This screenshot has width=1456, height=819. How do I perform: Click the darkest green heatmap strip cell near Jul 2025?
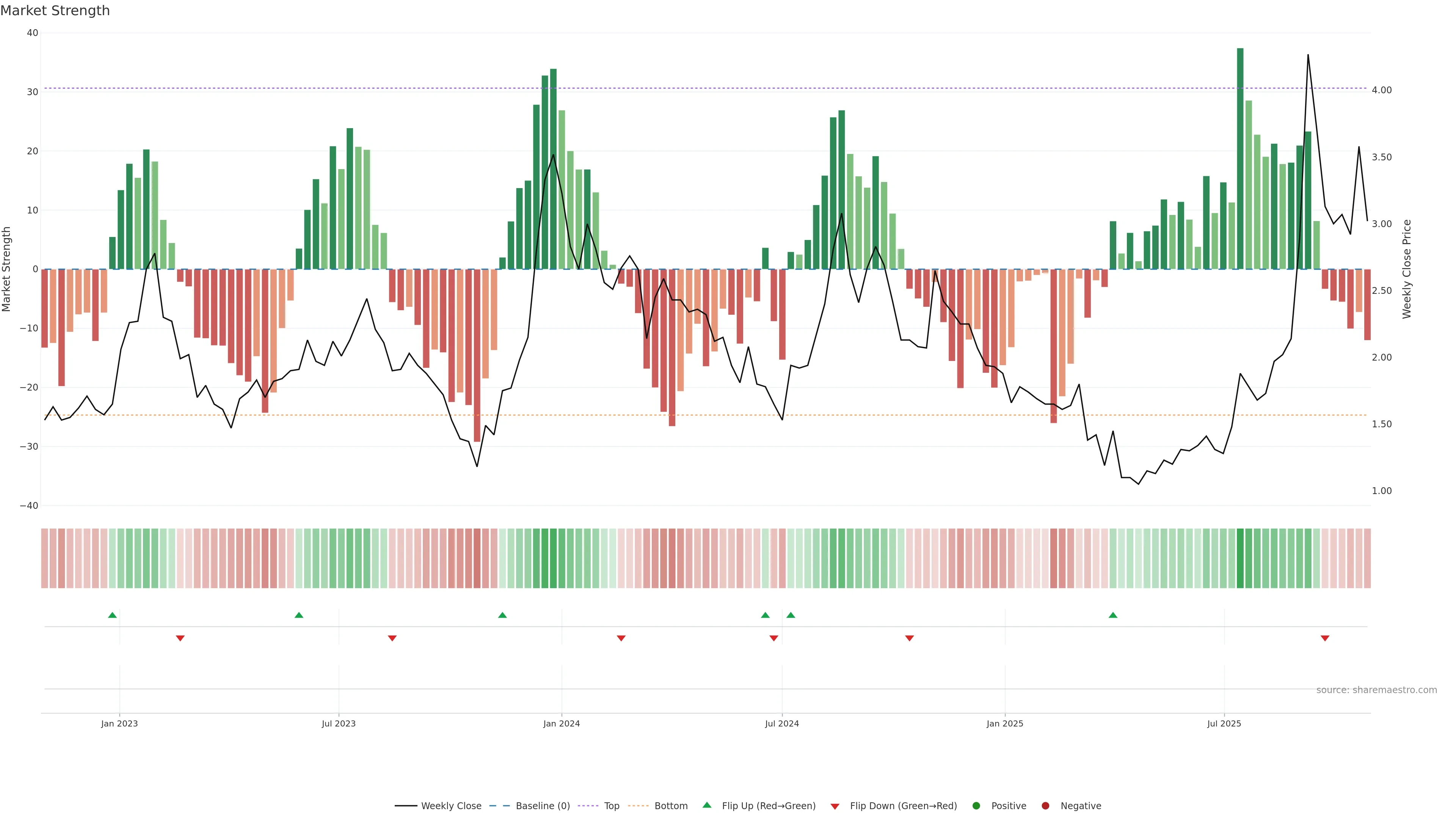click(1240, 559)
